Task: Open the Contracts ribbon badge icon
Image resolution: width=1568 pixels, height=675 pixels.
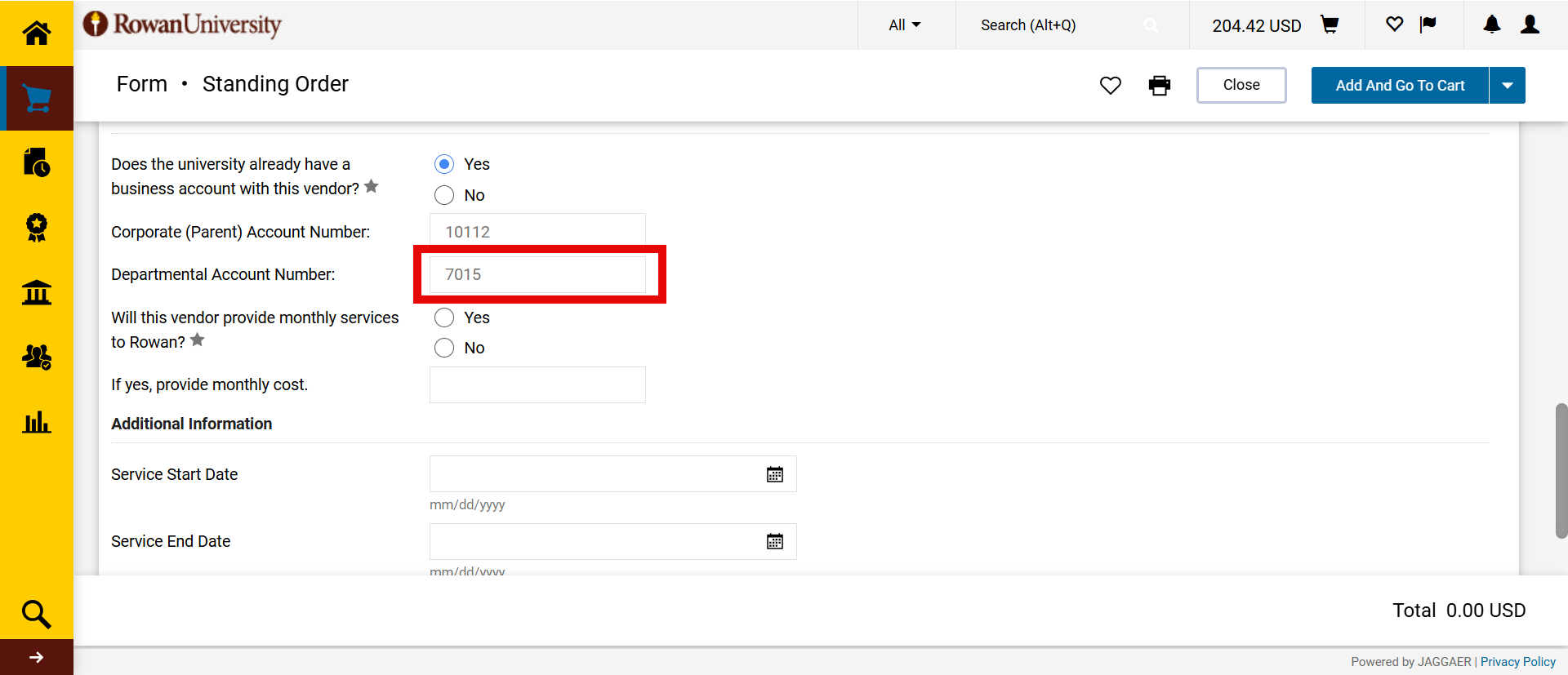Action: (x=37, y=227)
